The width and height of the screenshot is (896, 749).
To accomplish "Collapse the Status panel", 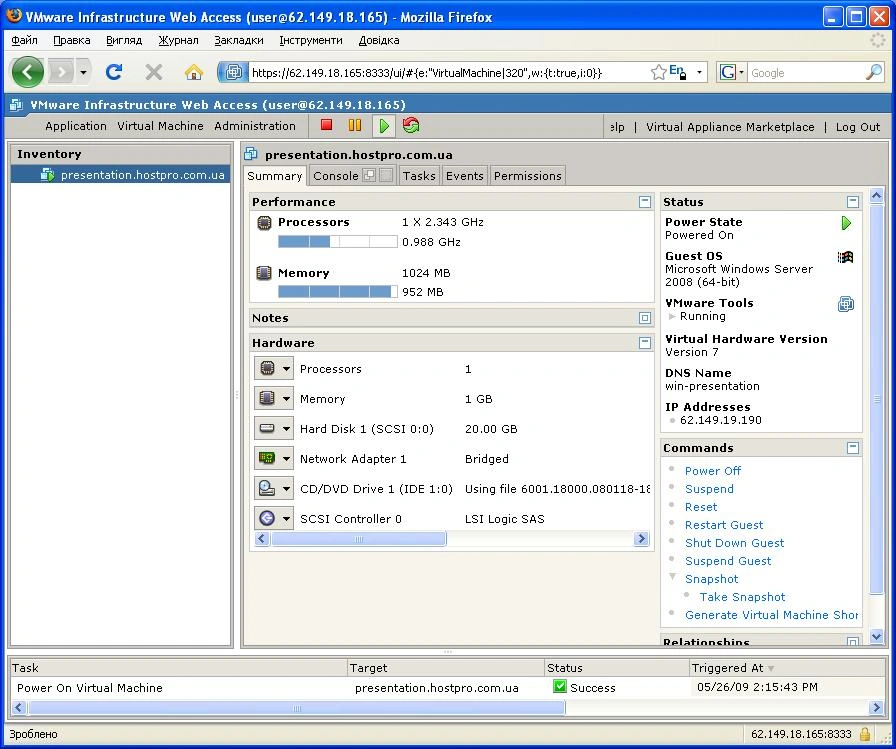I will [x=853, y=202].
